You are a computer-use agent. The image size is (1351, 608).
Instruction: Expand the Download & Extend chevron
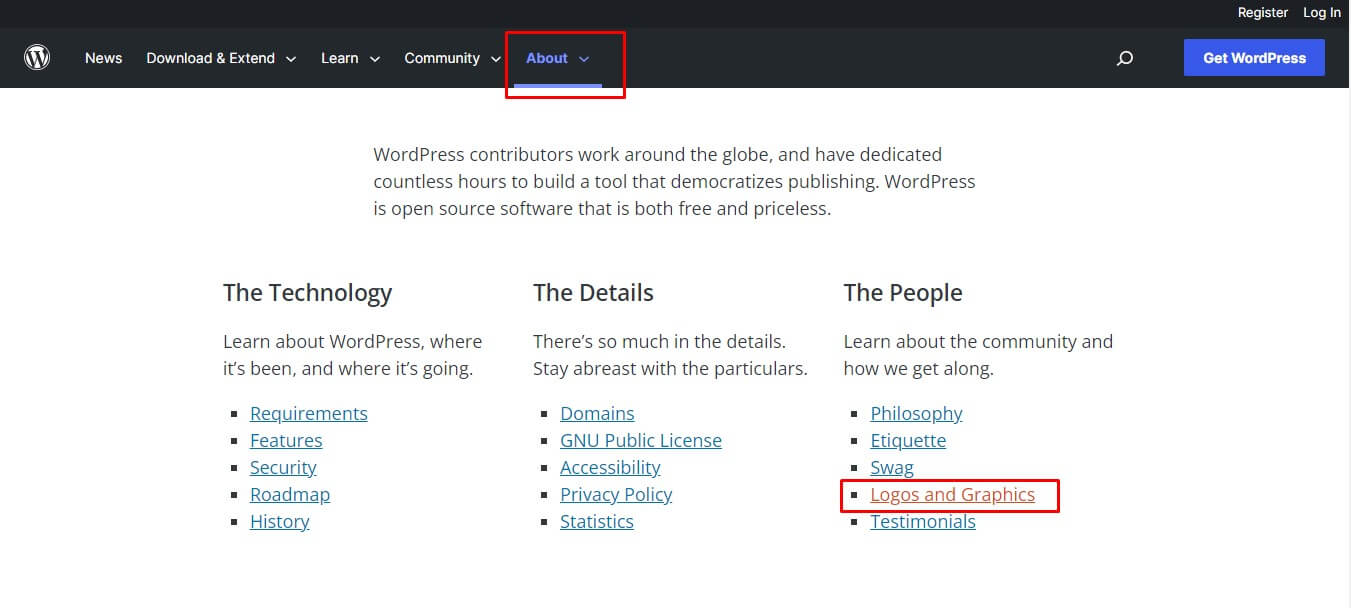pos(291,59)
